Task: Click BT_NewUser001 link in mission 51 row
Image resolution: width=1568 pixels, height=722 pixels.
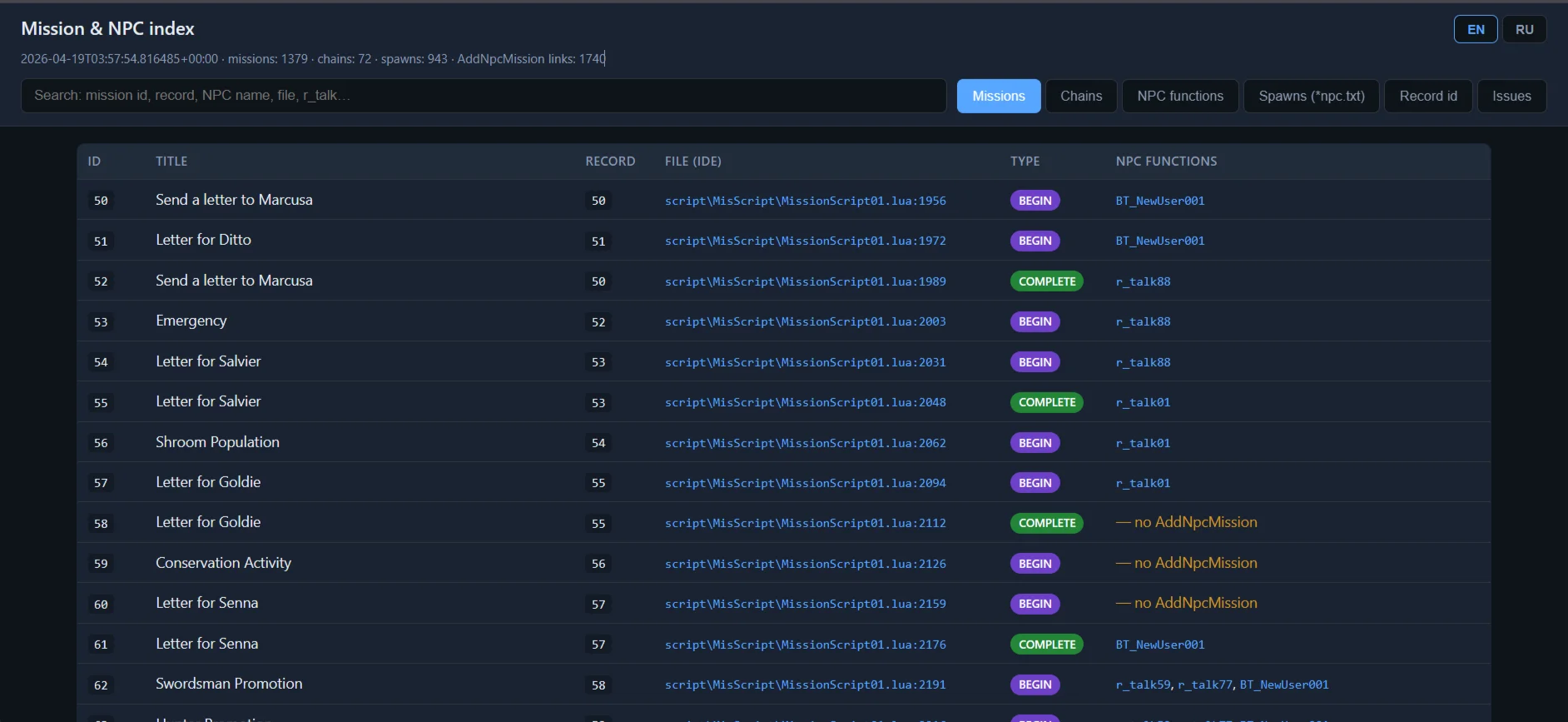Action: pyautogui.click(x=1159, y=241)
